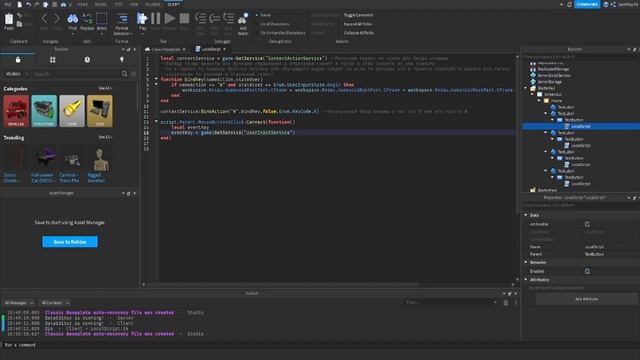Collapse the ScreenGui tree node
The image size is (640, 360).
(533, 94)
